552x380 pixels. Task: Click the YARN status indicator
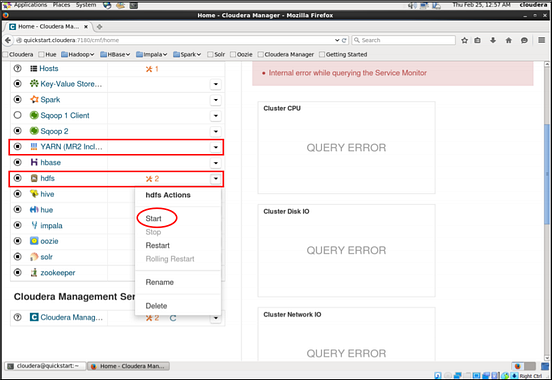pyautogui.click(x=17, y=146)
